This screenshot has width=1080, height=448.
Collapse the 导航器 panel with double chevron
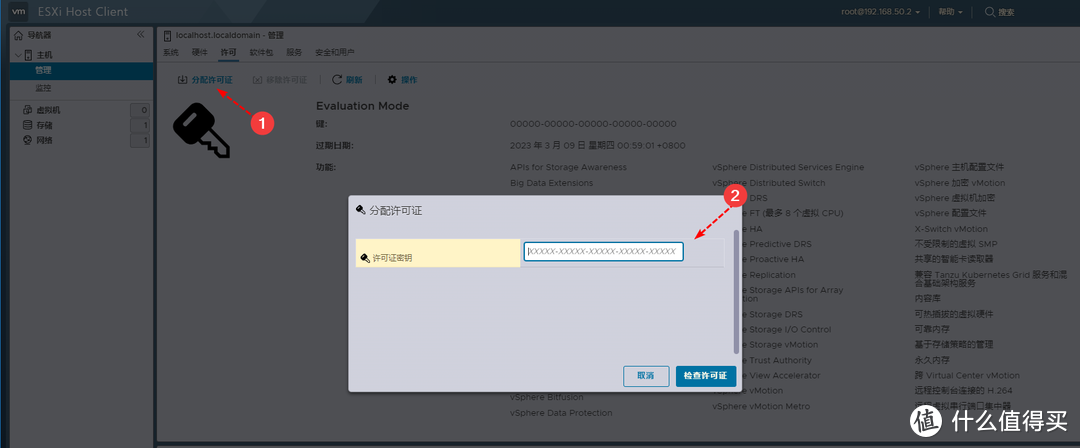[x=141, y=34]
